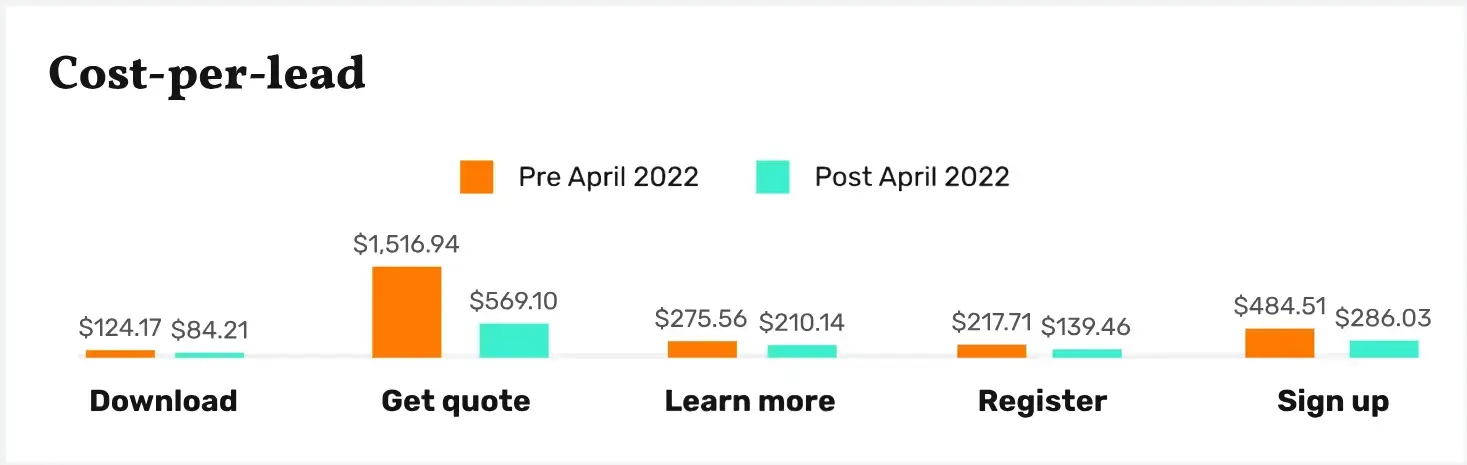Select the orange Learn more bar
This screenshot has height=465, width=1467.
(702, 349)
